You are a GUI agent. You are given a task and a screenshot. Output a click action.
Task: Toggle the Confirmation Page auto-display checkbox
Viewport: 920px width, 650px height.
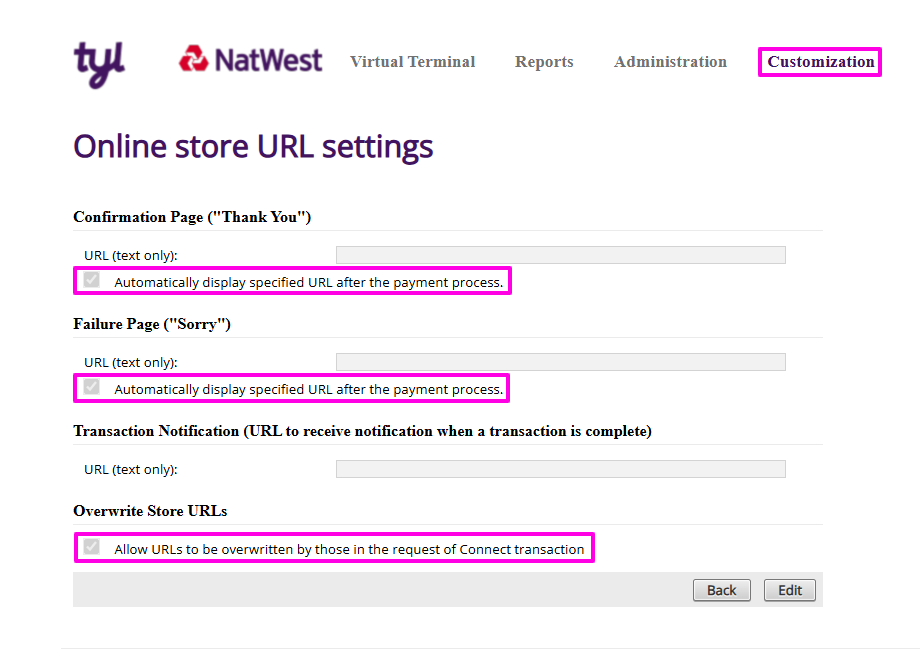coord(92,281)
